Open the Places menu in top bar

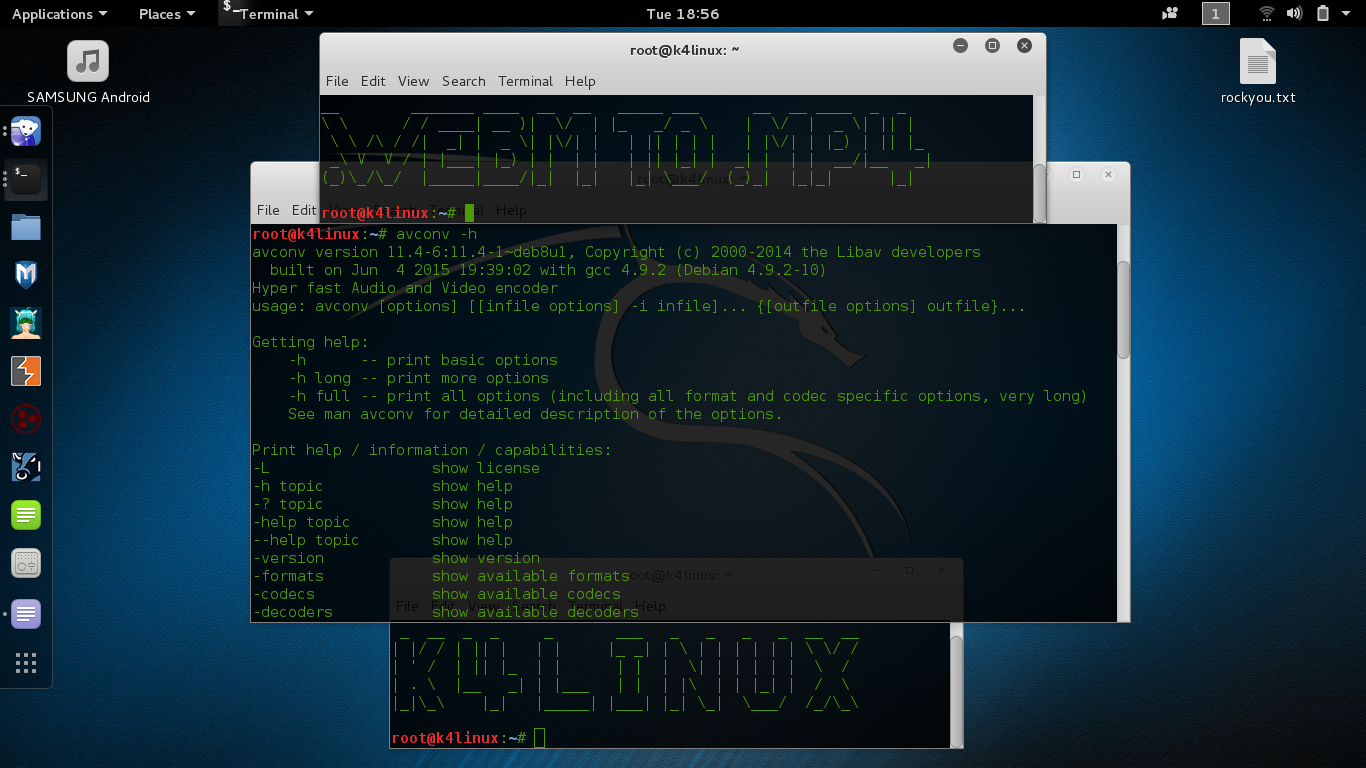tap(166, 14)
